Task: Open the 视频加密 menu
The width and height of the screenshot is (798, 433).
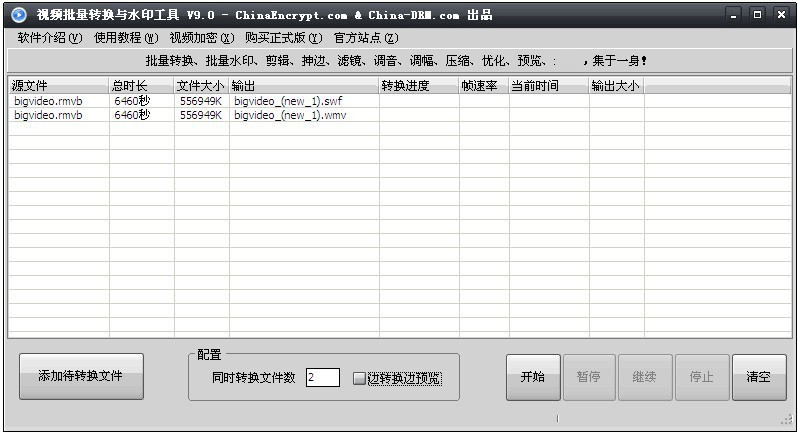Action: tap(202, 38)
